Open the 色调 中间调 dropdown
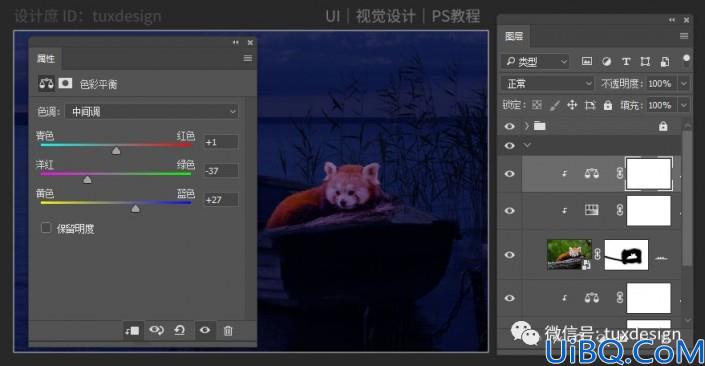 point(152,111)
